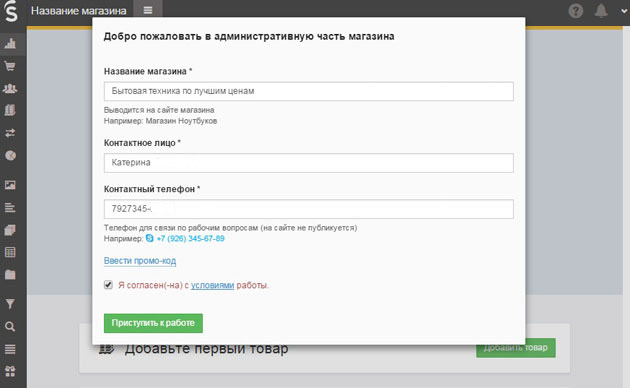630x388 pixels.
Task: Open the help question mark icon
Action: pos(575,11)
